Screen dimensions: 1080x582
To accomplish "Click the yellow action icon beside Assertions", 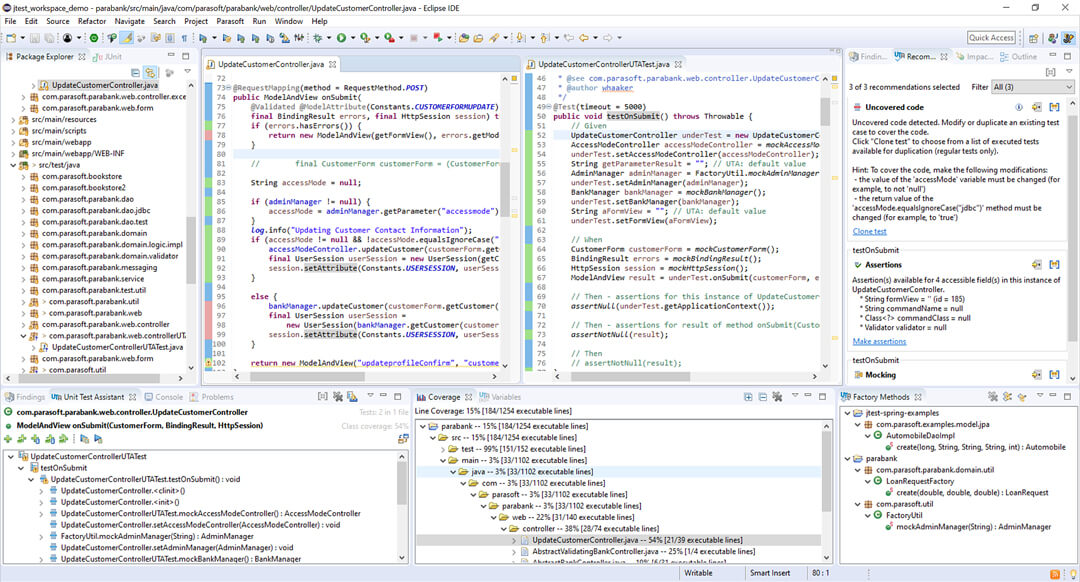I will coord(1037,264).
